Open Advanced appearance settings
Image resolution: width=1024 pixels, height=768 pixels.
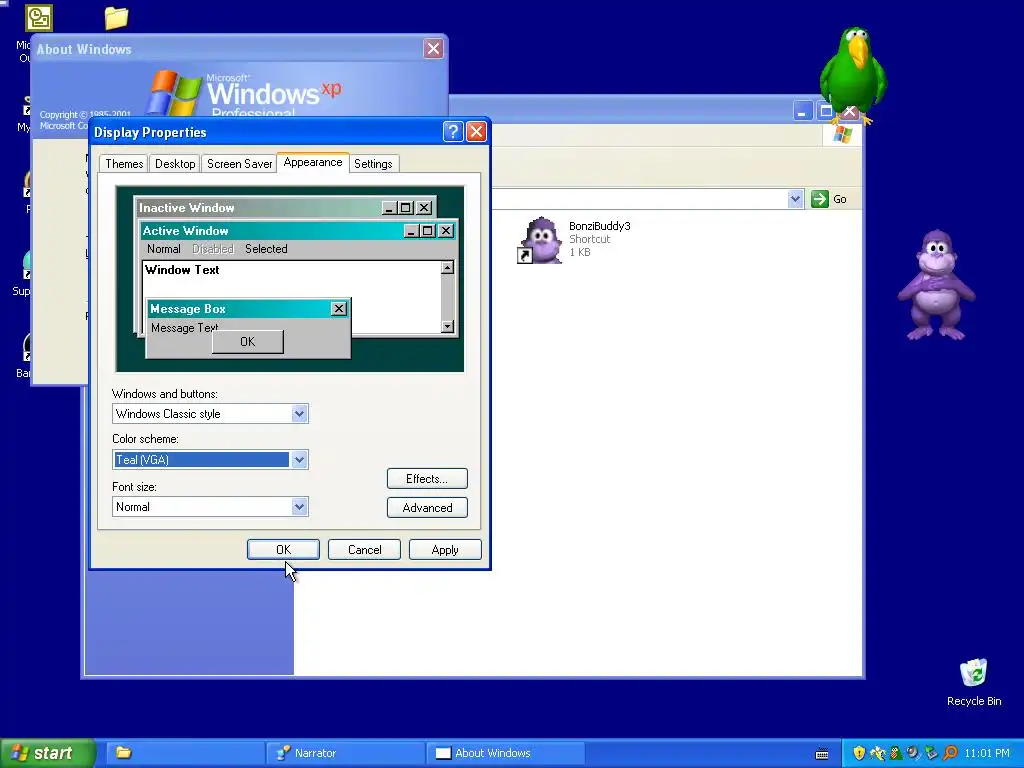[427, 507]
